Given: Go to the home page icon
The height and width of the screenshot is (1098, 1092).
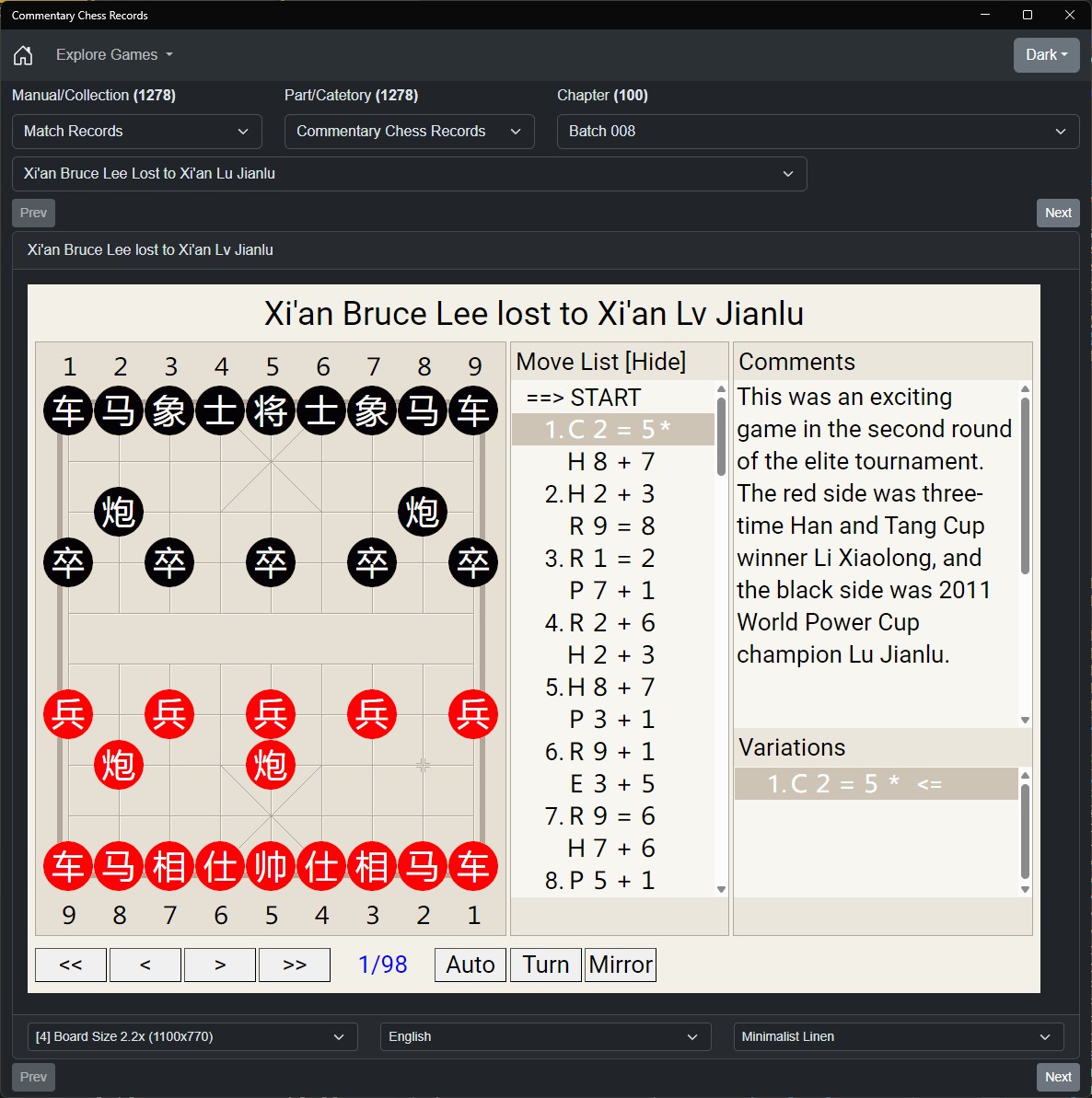Looking at the screenshot, I should [x=23, y=54].
